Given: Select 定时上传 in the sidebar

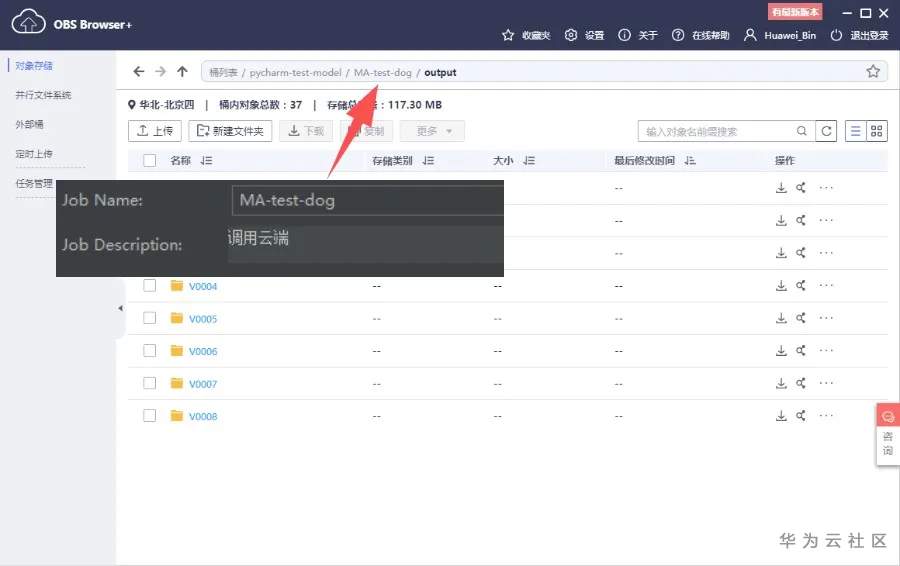Looking at the screenshot, I should [x=34, y=154].
